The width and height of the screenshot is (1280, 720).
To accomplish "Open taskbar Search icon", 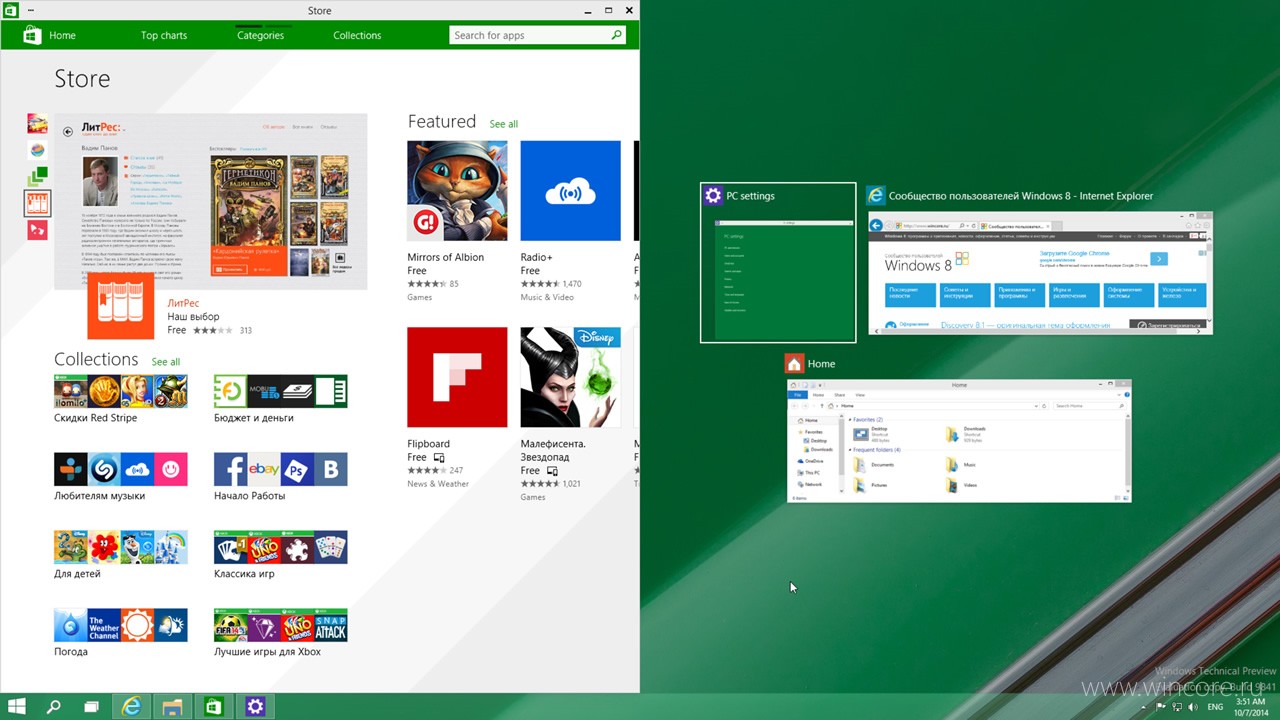I will (54, 707).
